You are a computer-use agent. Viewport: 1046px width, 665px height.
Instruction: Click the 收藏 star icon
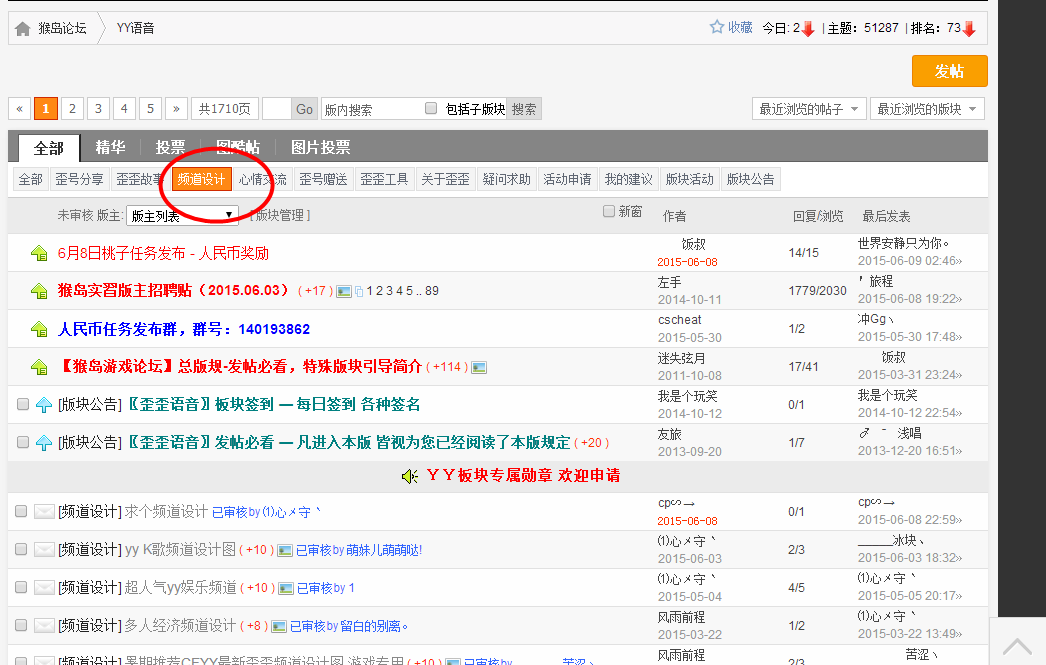tap(716, 27)
